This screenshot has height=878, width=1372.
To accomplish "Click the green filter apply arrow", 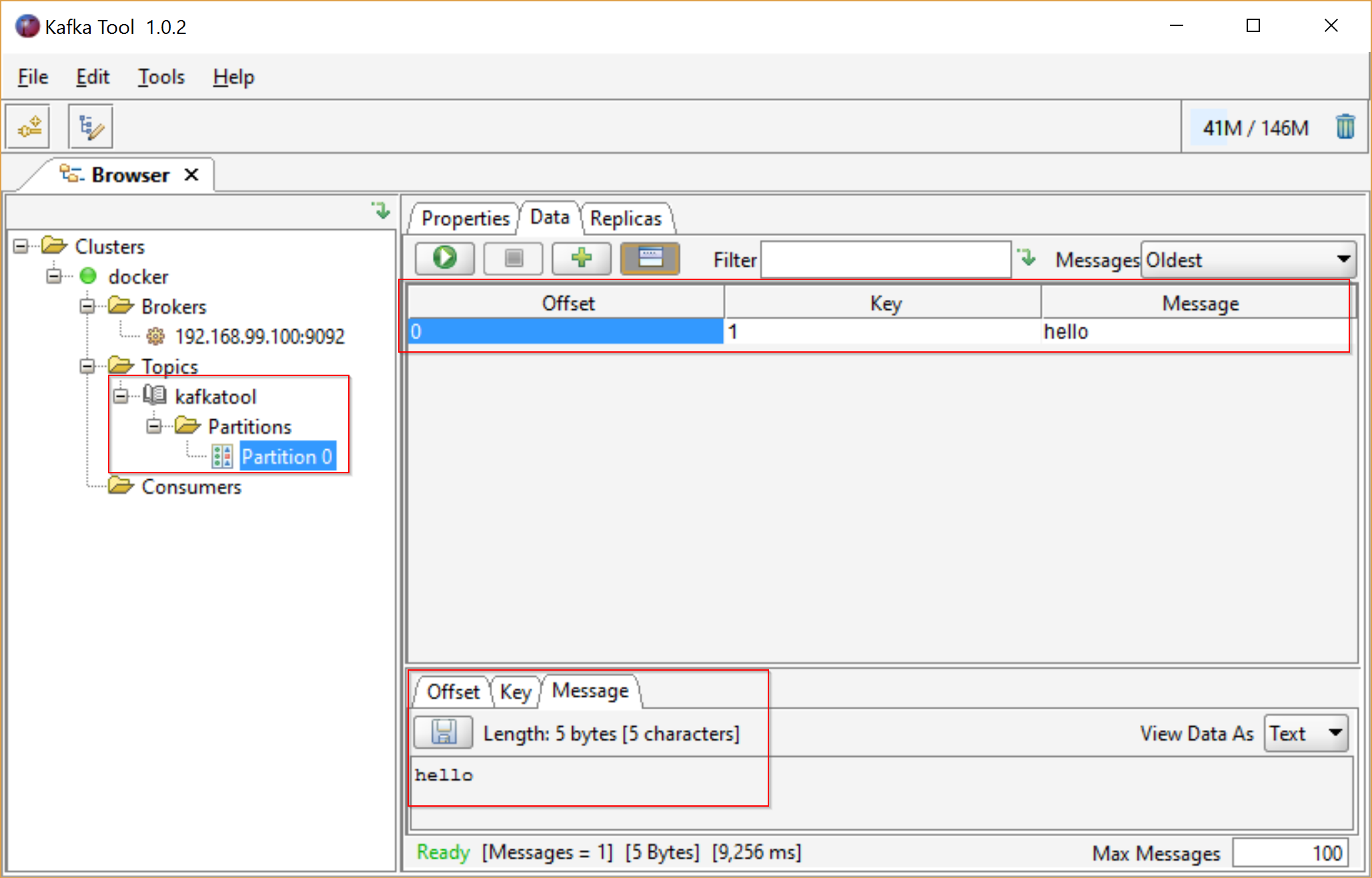I will (1027, 257).
